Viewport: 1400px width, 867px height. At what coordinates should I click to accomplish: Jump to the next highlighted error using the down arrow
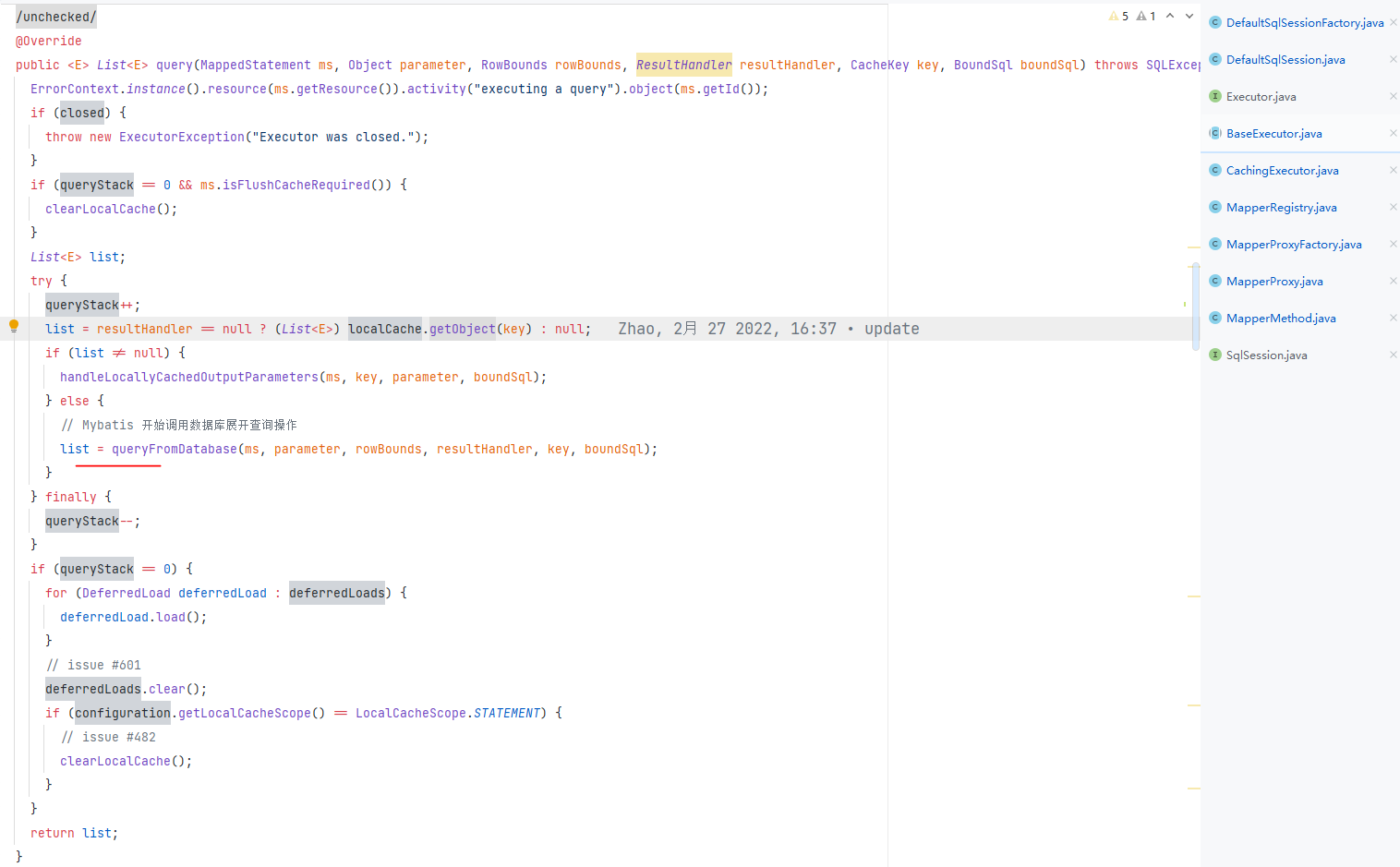click(x=1189, y=16)
